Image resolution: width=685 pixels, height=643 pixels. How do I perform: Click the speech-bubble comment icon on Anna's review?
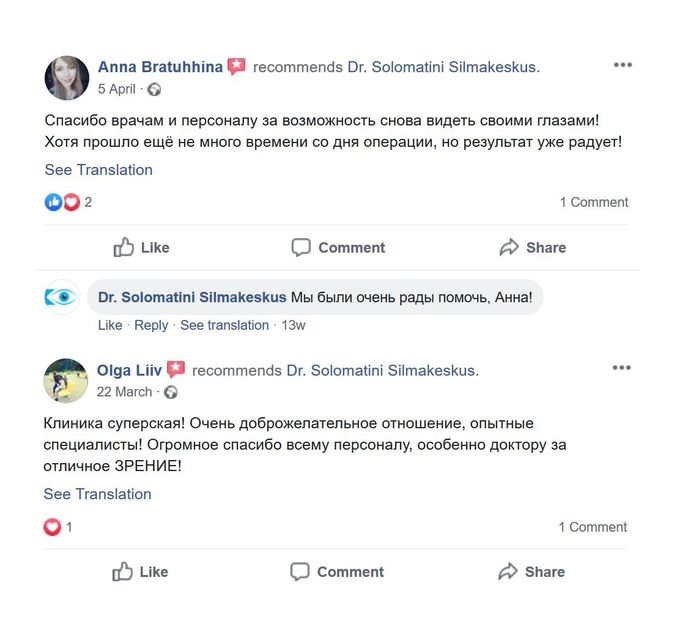point(301,247)
